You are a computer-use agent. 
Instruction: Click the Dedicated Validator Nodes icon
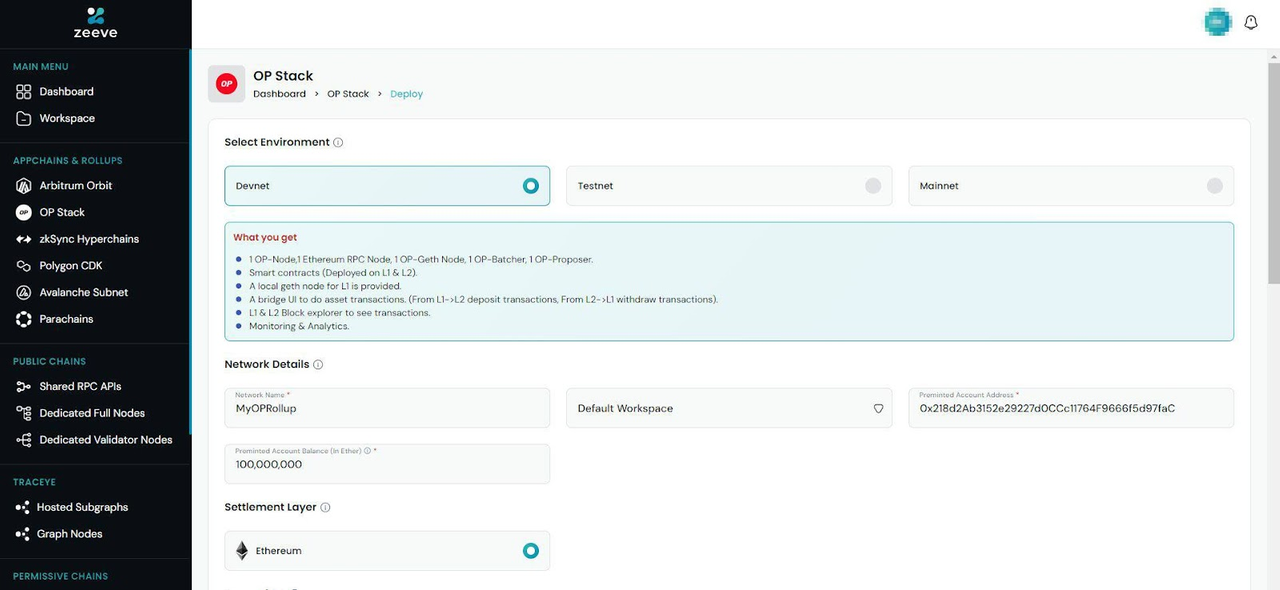24,440
